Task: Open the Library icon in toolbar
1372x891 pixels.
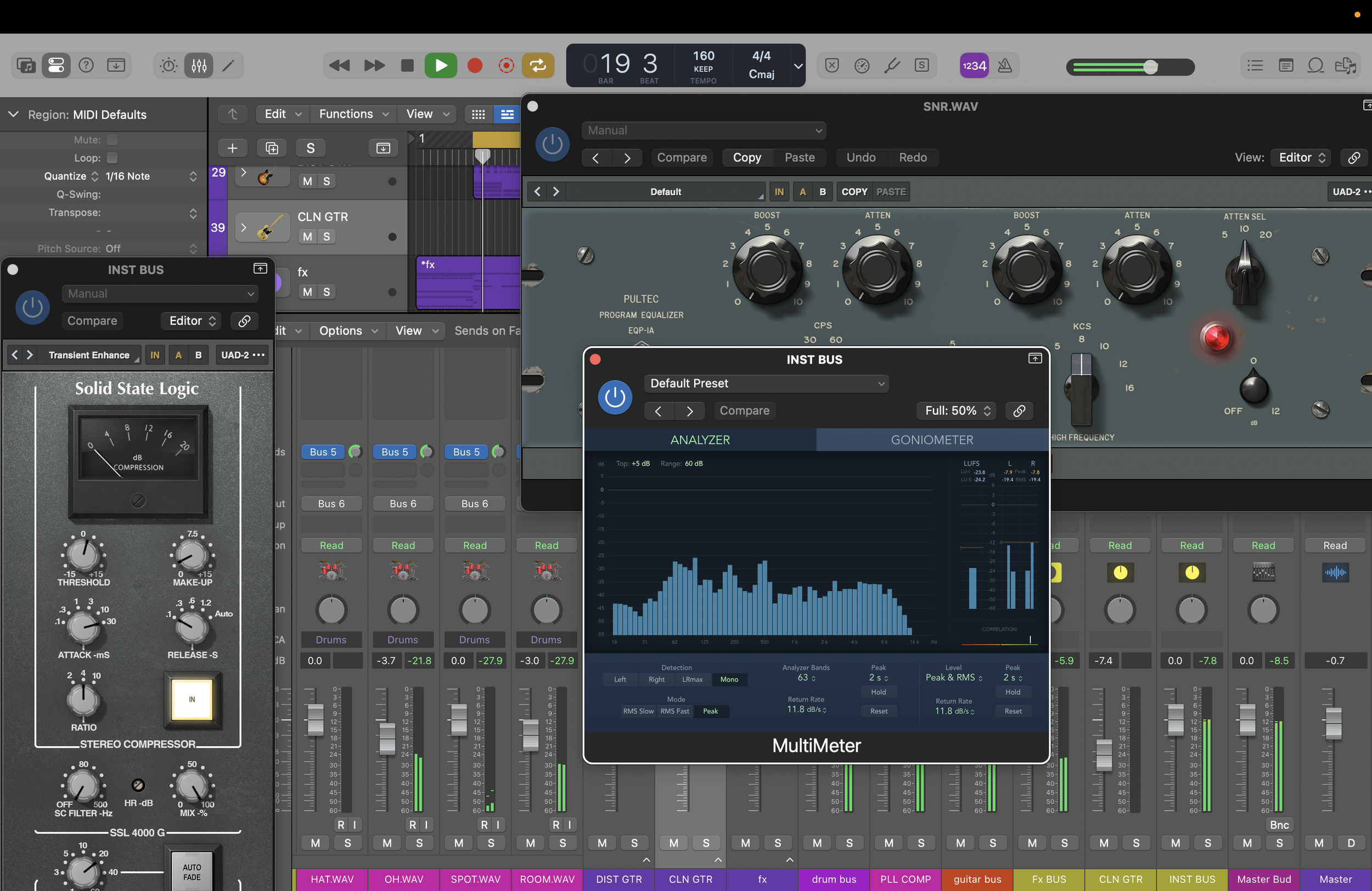Action: (x=26, y=66)
